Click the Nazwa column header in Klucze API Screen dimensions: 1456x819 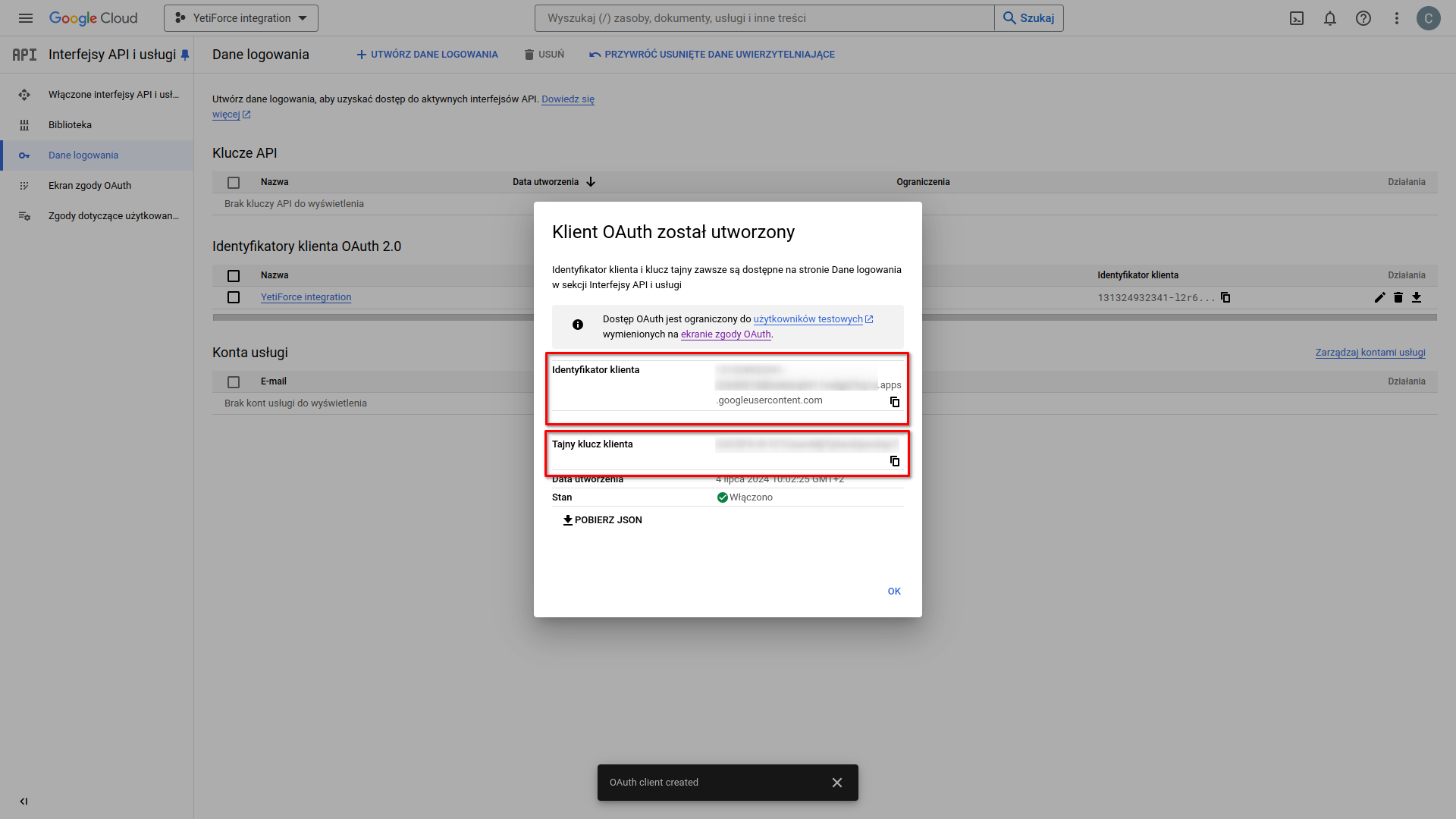(275, 182)
